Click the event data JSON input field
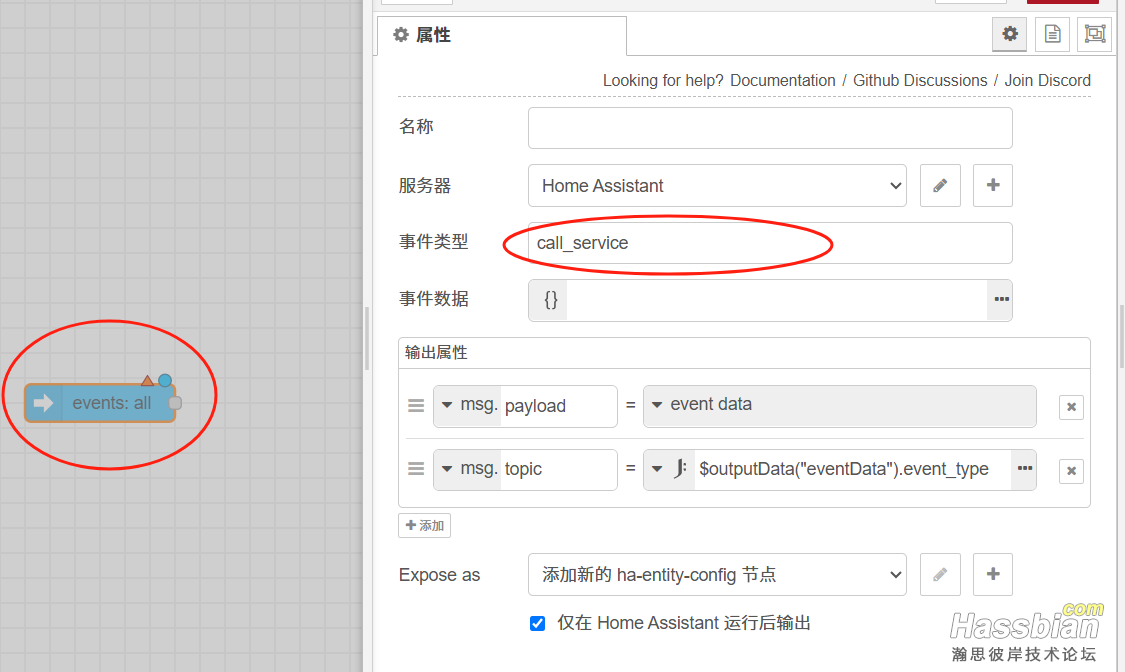The height and width of the screenshot is (672, 1125). click(x=776, y=300)
